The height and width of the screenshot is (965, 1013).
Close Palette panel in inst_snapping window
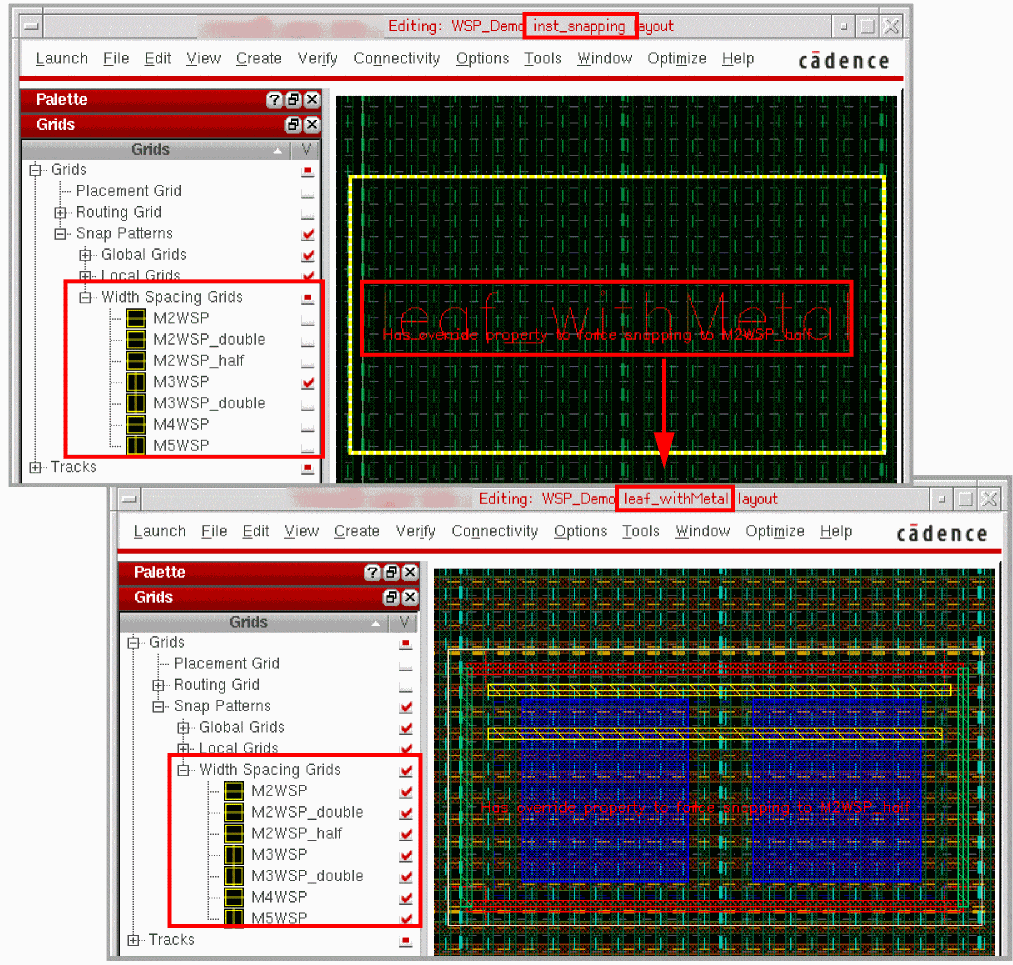pyautogui.click(x=312, y=99)
